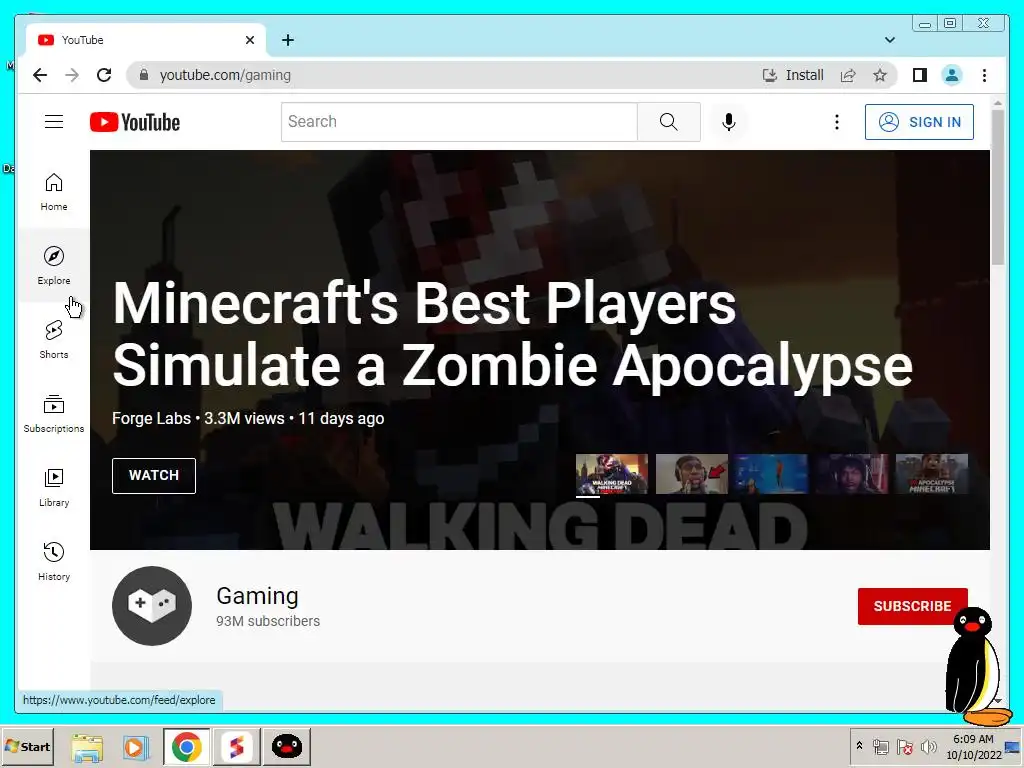The image size is (1024, 768).
Task: Click the SIGN IN button
Action: pos(919,122)
